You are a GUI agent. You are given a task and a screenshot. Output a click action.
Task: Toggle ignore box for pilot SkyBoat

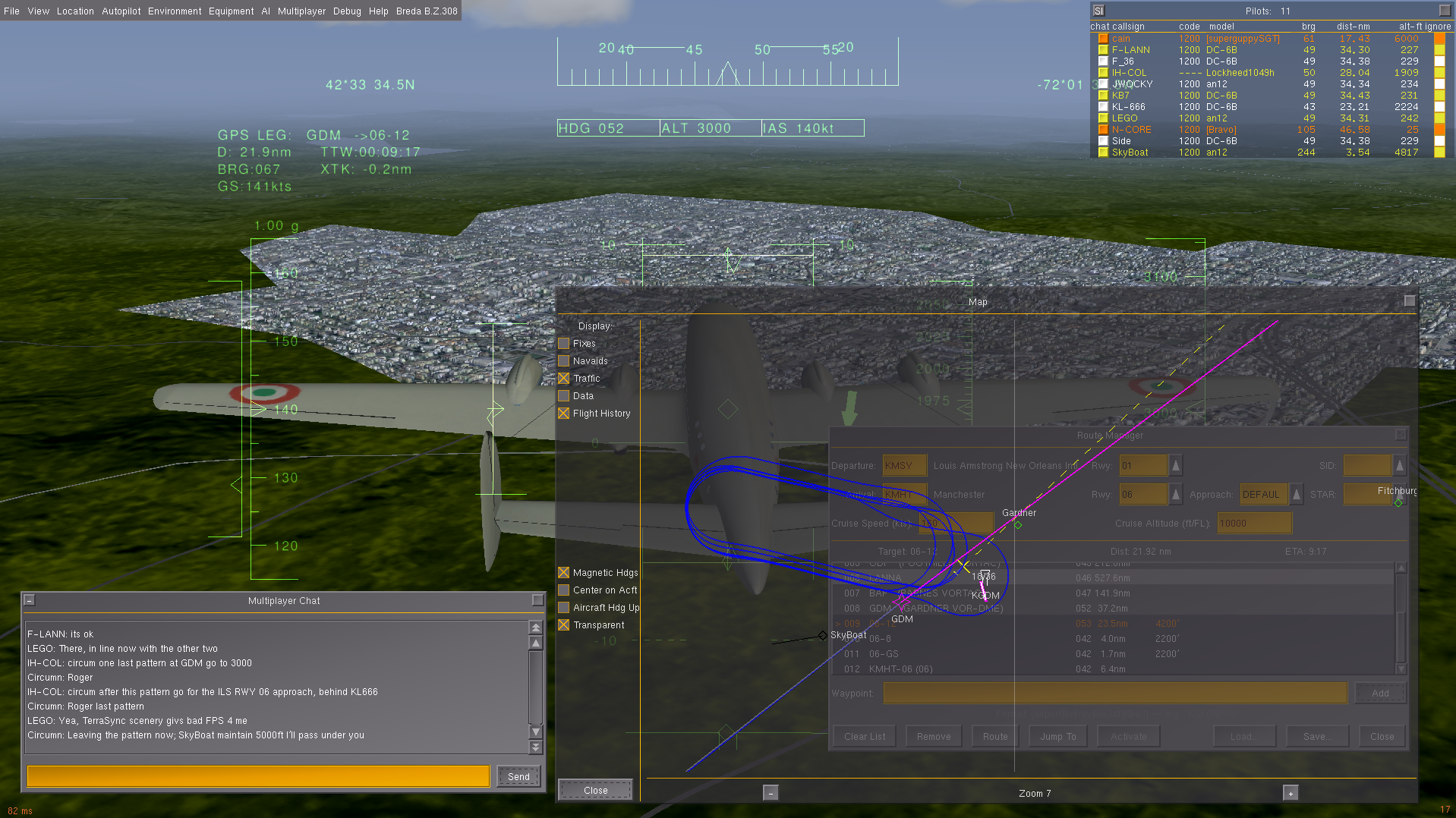(x=1439, y=153)
